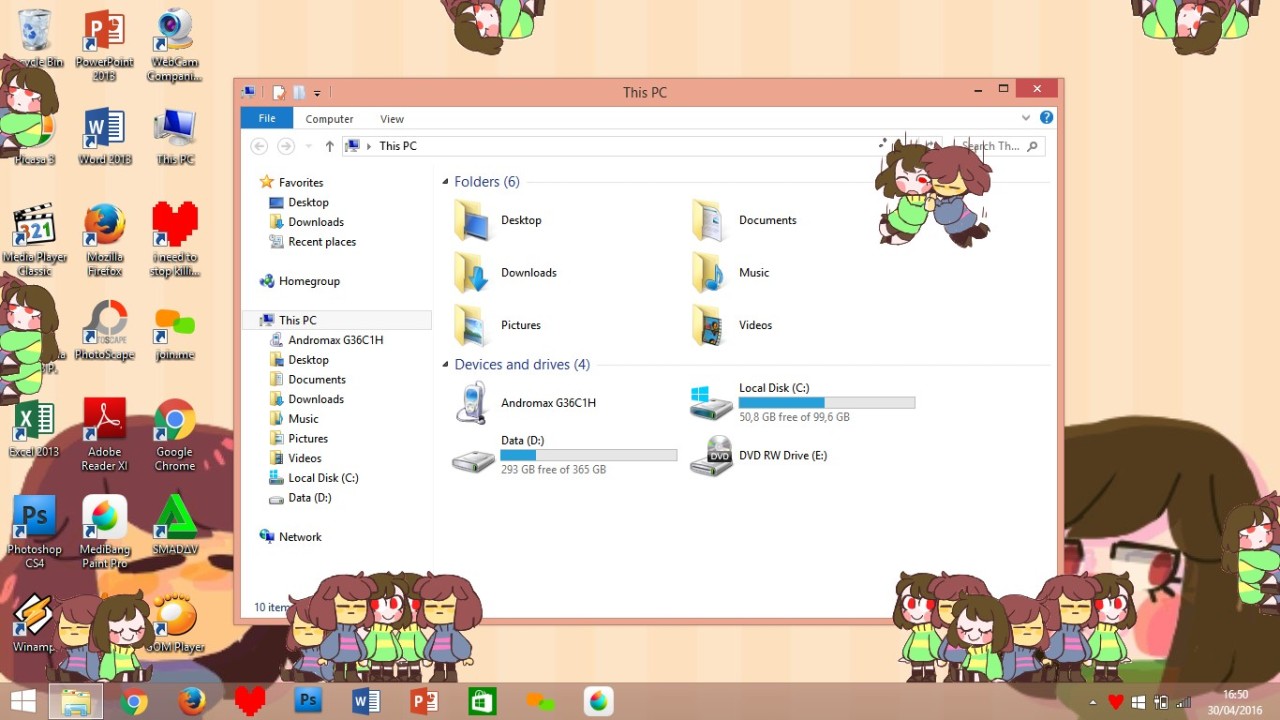The height and width of the screenshot is (720, 1280).
Task: Click Local Disk (C:) usage bar
Action: pyautogui.click(x=827, y=403)
